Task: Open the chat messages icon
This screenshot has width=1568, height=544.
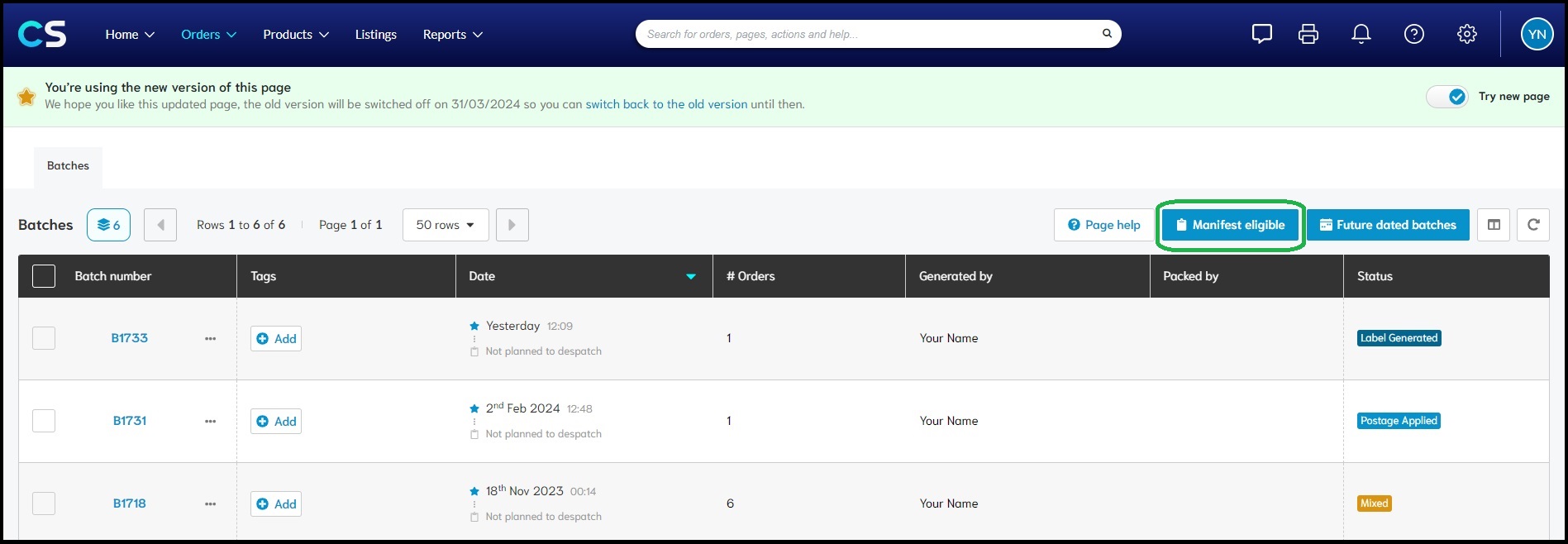Action: (x=1261, y=34)
